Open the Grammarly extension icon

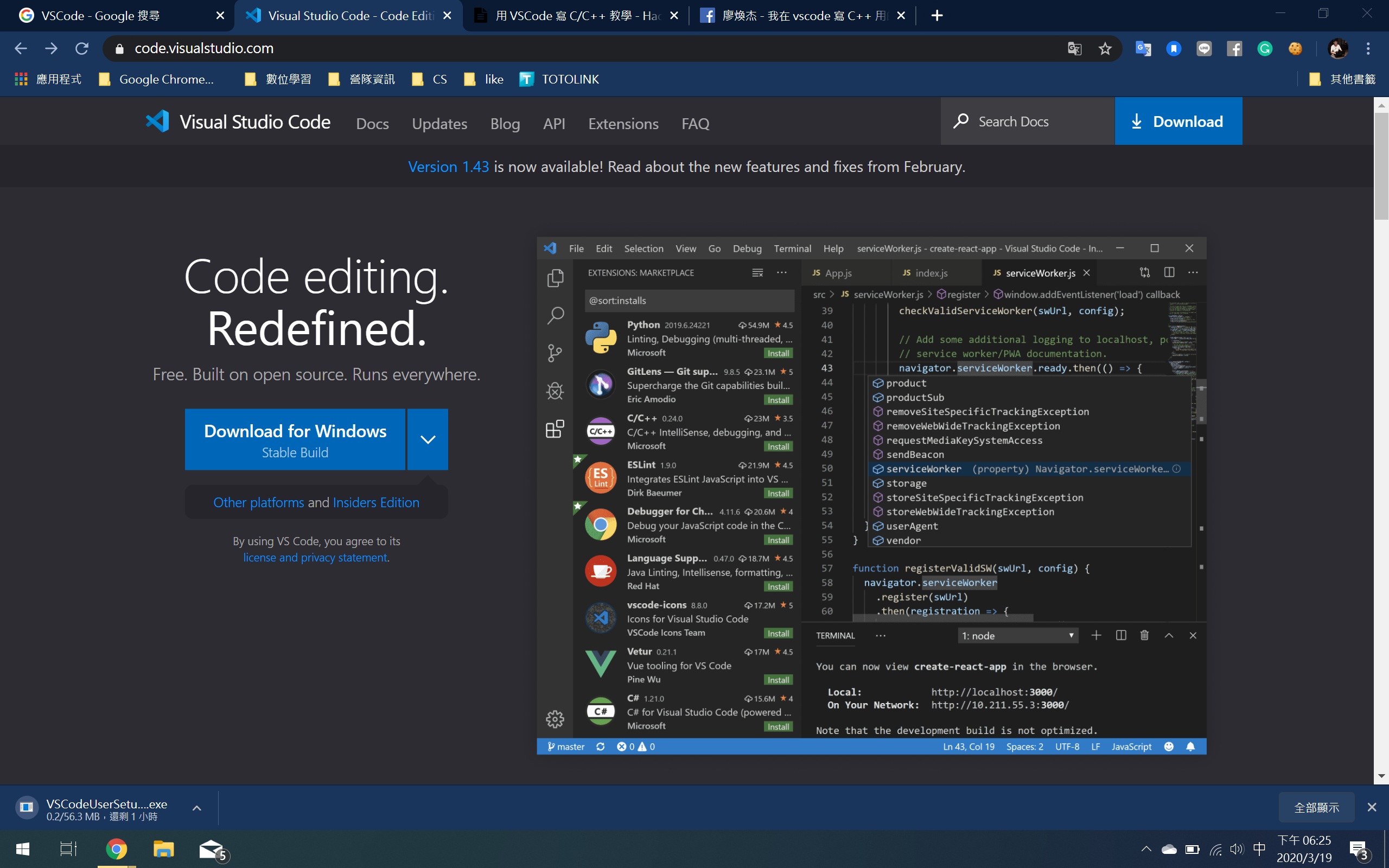coord(1265,49)
